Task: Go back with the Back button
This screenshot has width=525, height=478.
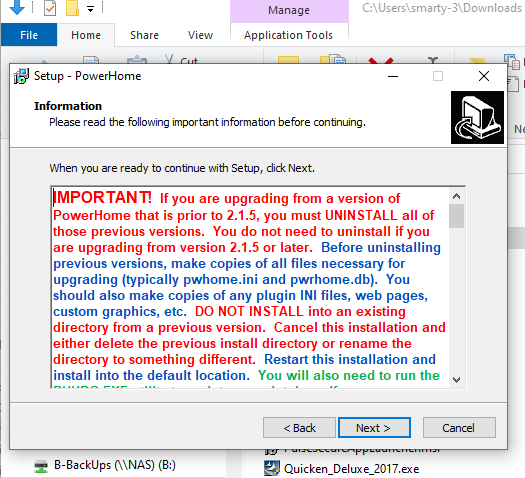Action: (x=299, y=427)
